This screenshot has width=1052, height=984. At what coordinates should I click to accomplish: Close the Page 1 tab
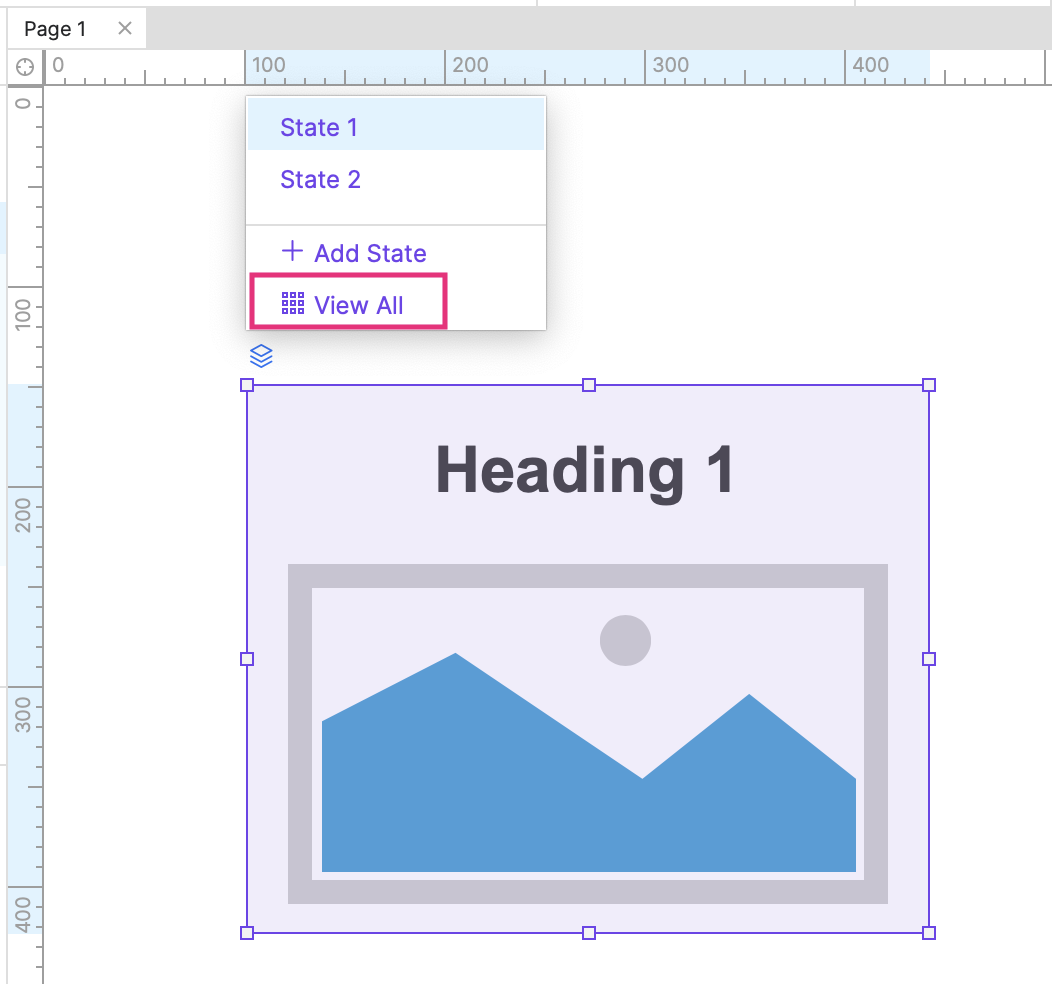(x=125, y=28)
